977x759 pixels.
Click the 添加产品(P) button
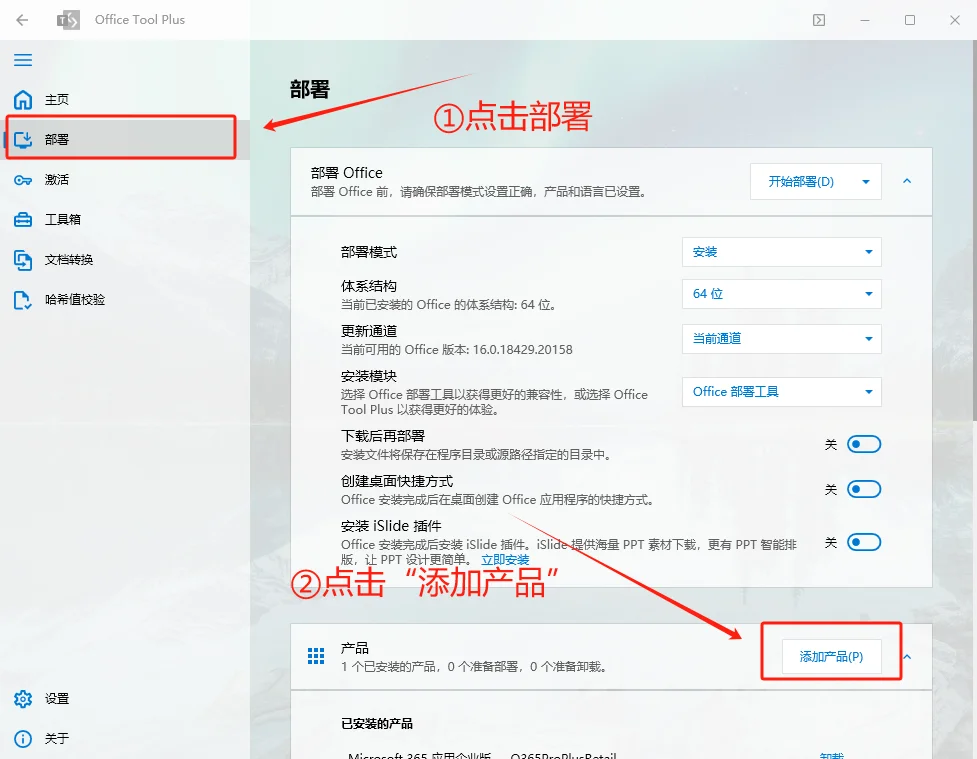(831, 656)
